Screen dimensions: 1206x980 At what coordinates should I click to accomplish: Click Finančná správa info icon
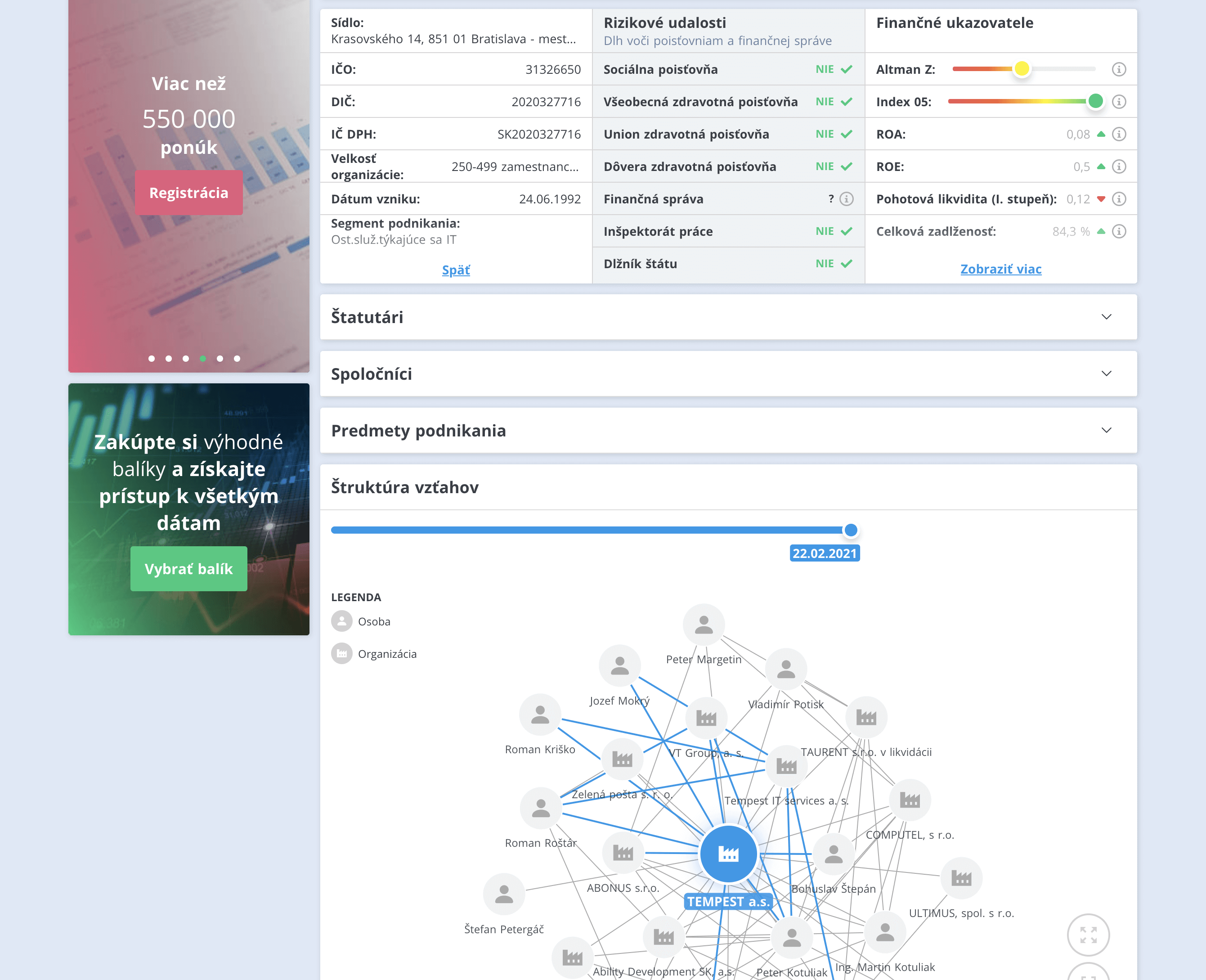point(846,199)
